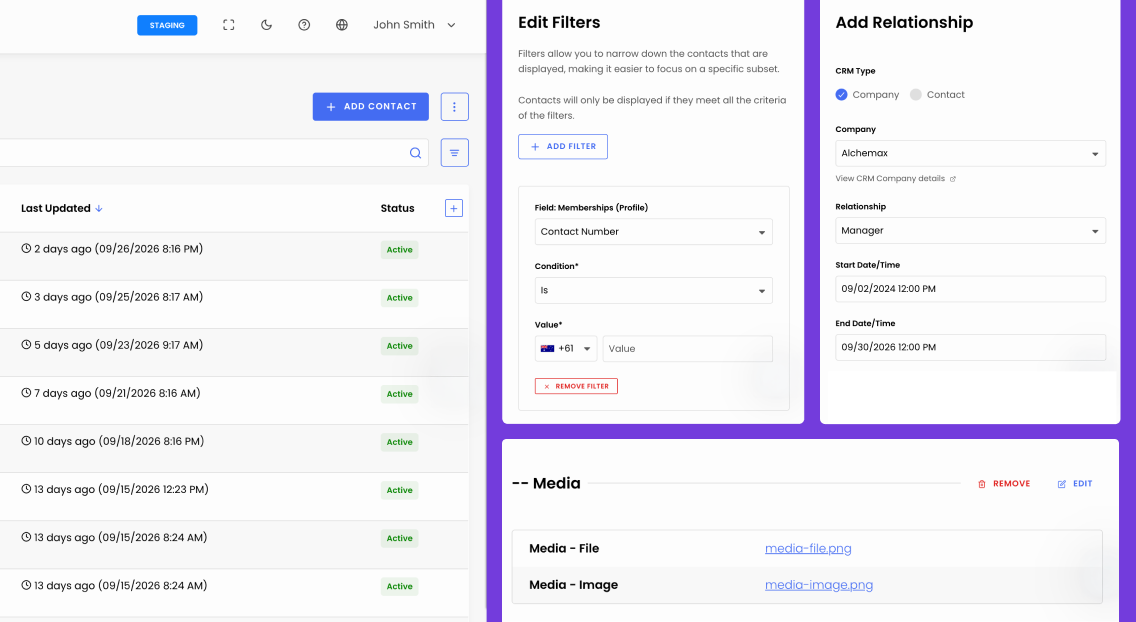The image size is (1136, 622).
Task: Open the +61 country code dropdown
Action: (566, 348)
